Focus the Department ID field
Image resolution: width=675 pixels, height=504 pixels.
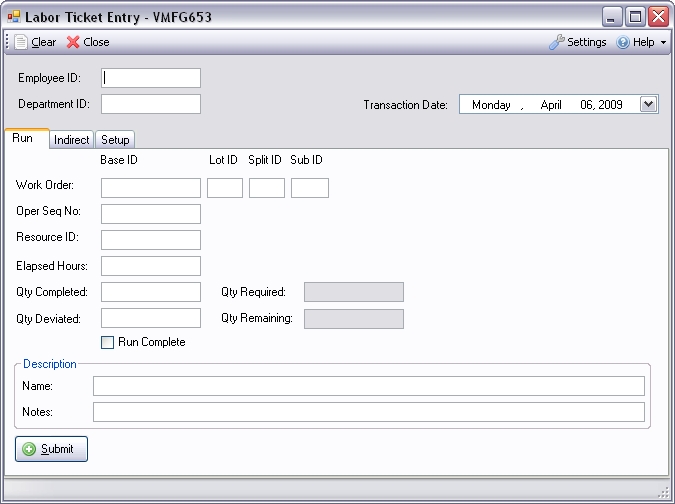(151, 104)
